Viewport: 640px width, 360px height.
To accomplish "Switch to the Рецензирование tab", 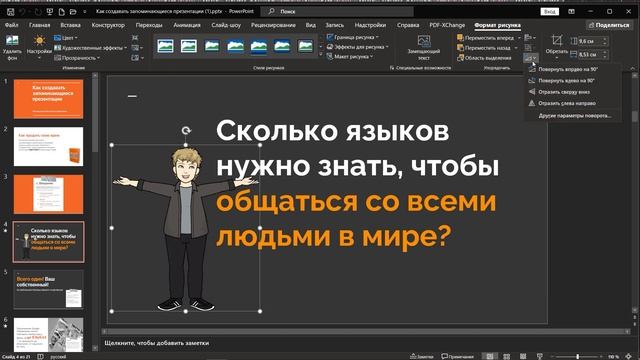I will click(x=273, y=25).
